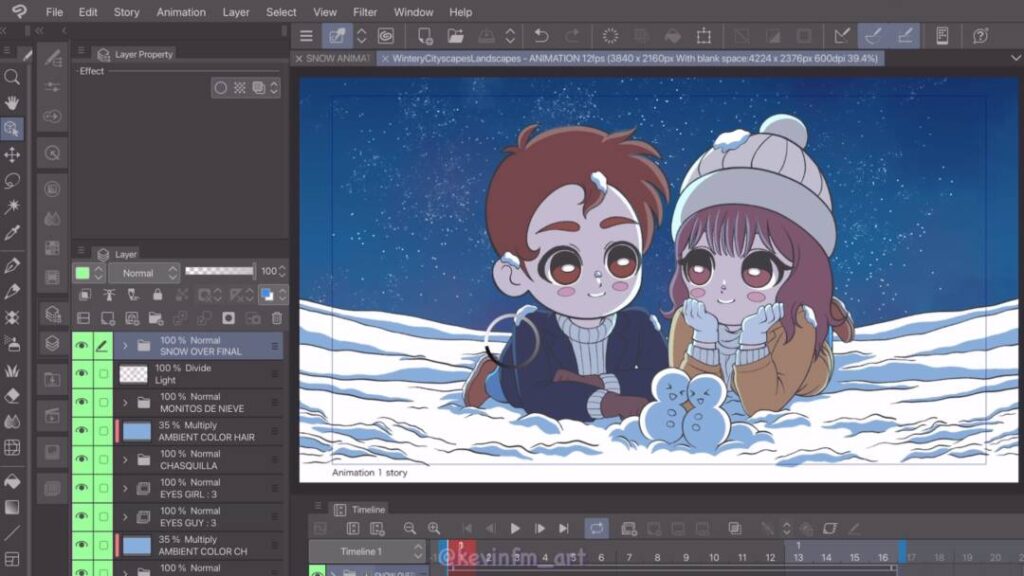
Task: Open the Filter menu
Action: point(365,12)
